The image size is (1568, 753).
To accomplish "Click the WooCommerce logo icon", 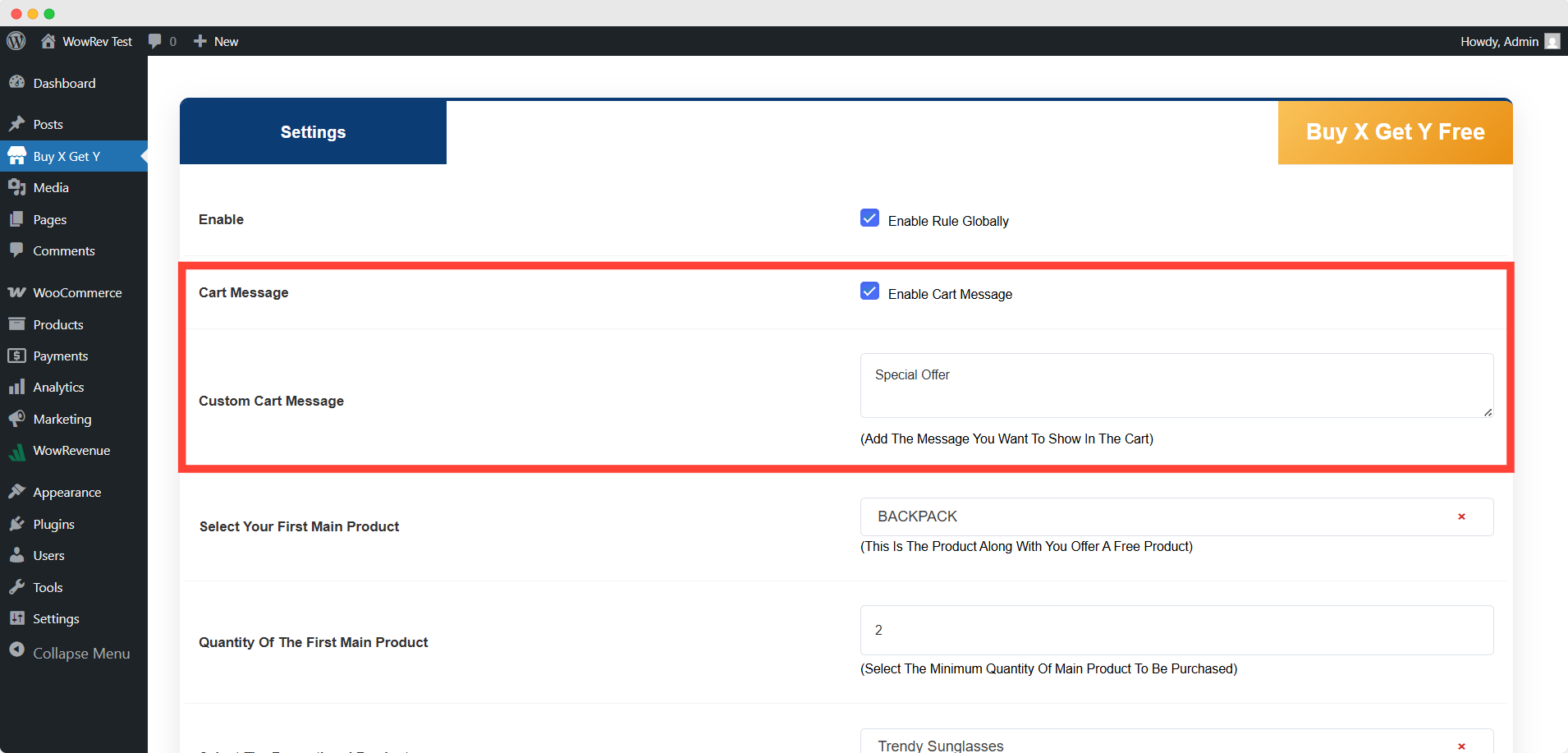I will click(x=16, y=292).
